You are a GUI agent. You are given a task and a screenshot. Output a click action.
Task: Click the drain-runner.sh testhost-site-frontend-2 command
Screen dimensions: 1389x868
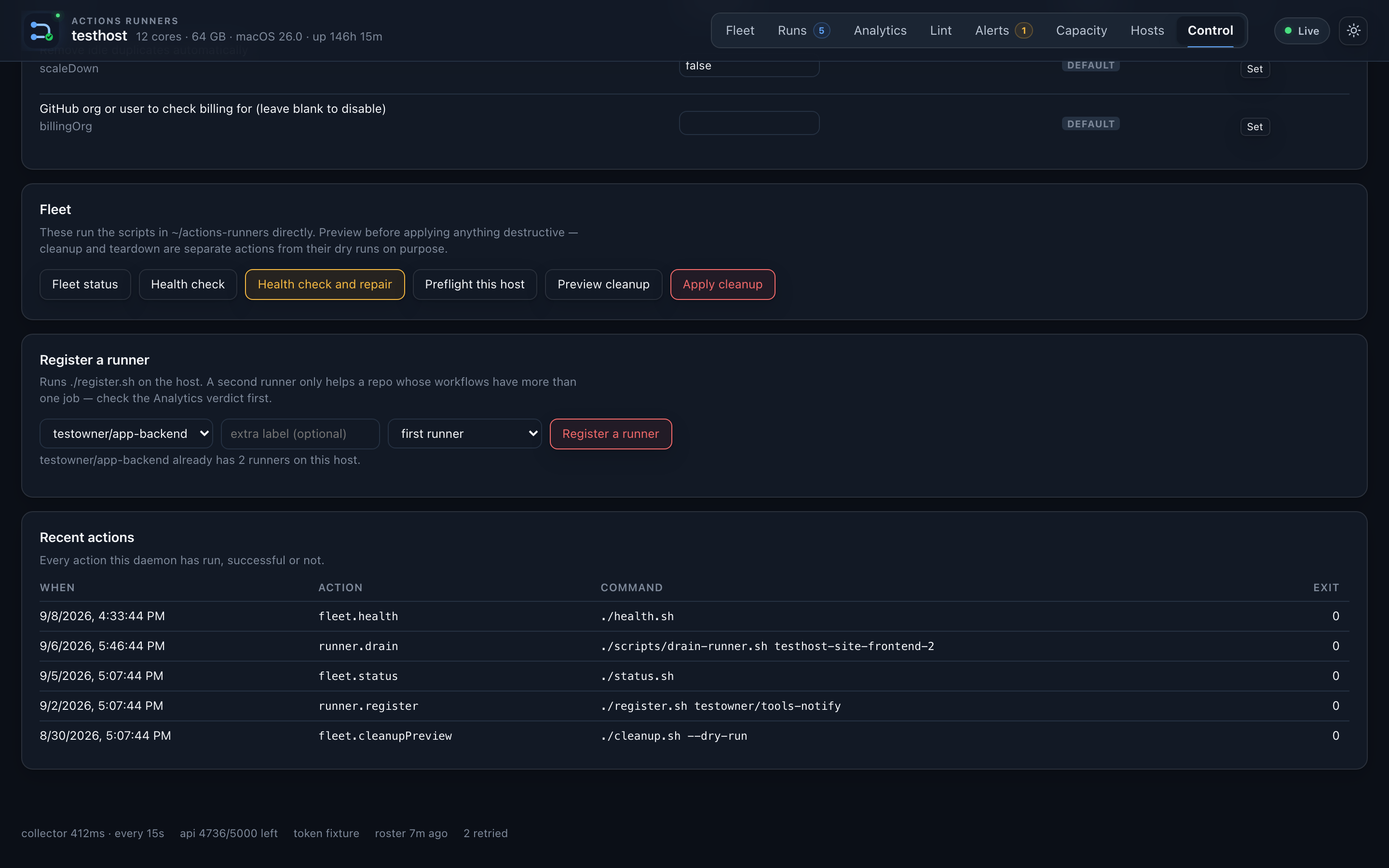(767, 646)
